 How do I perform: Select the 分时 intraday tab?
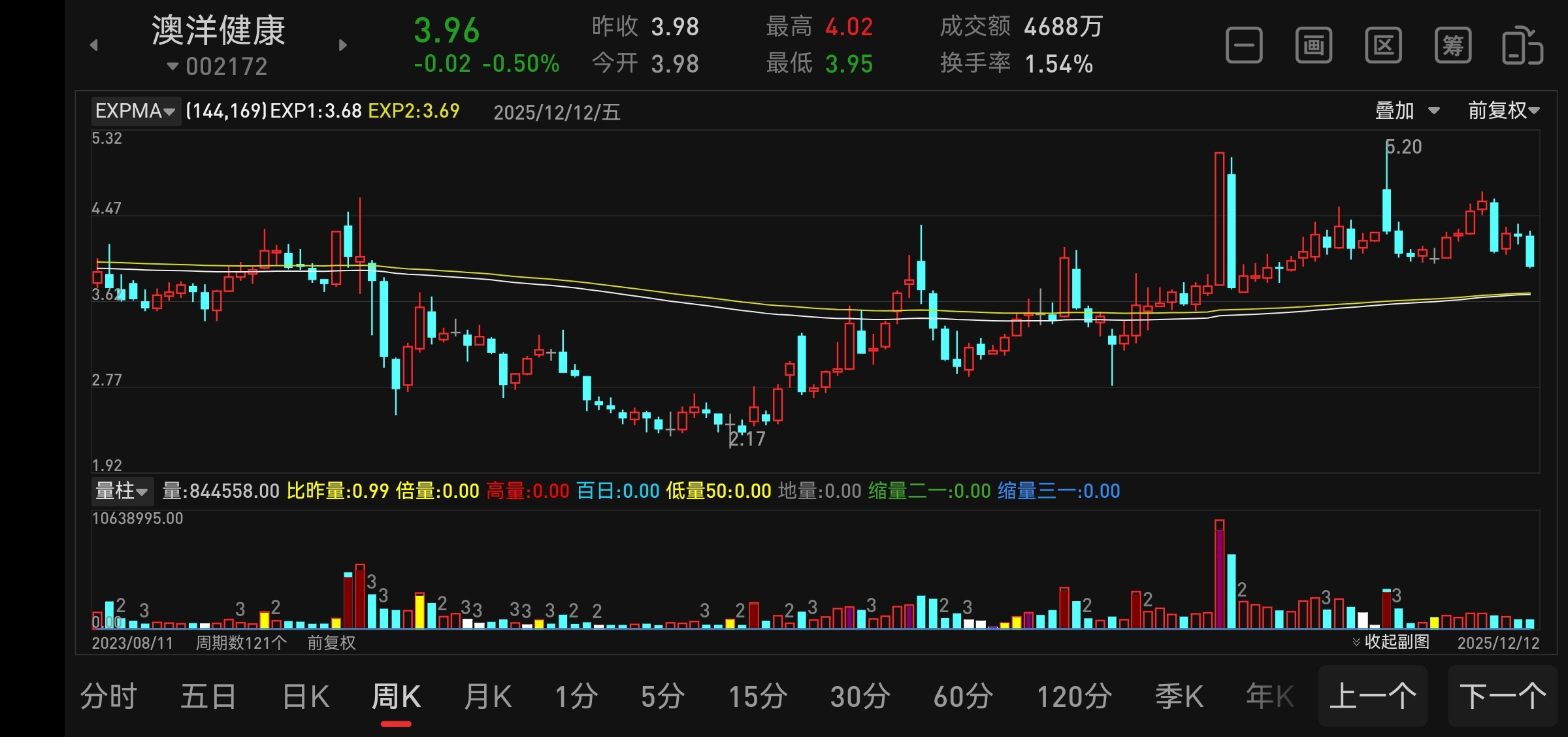(108, 696)
